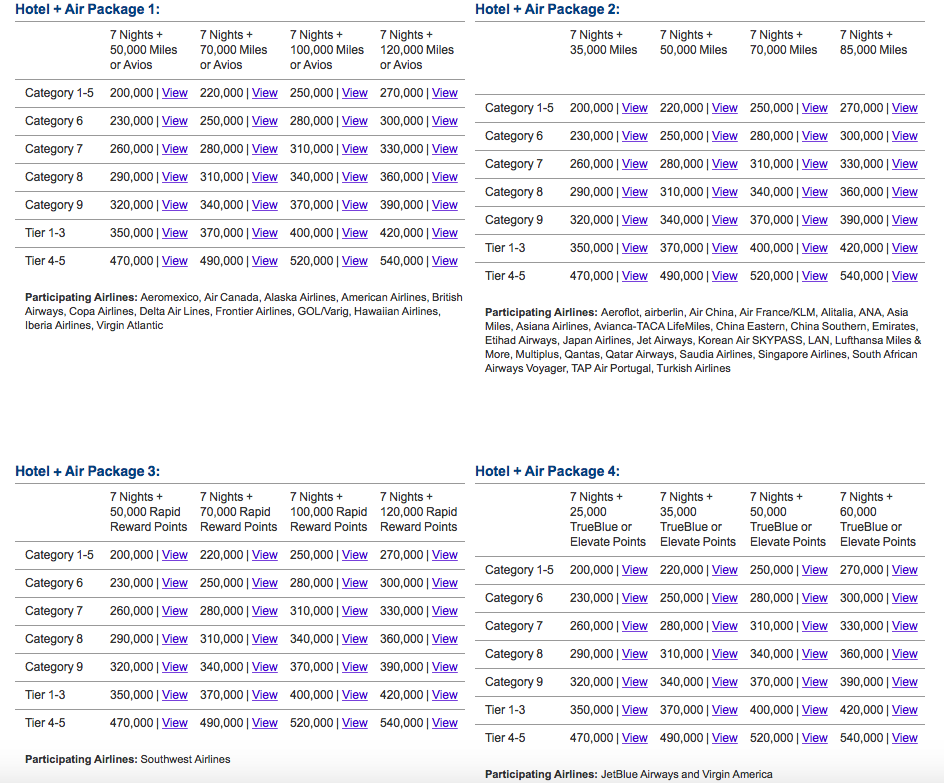Click the "Hotel + Air Package 4:" heading
944x783 pixels.
click(547, 471)
